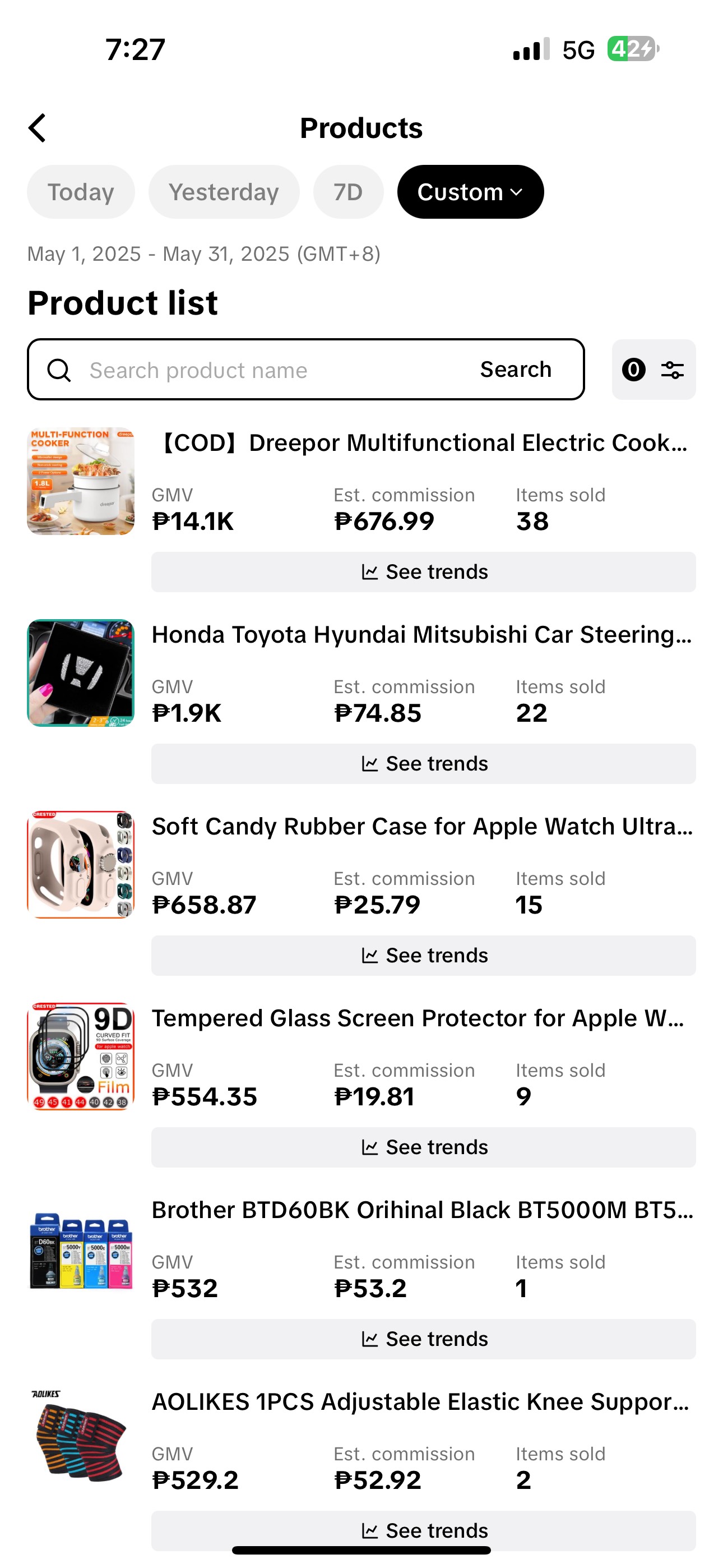This screenshot has width=723, height=1568.
Task: Open Tempered Glass Screen Protector title link
Action: coord(418,1018)
